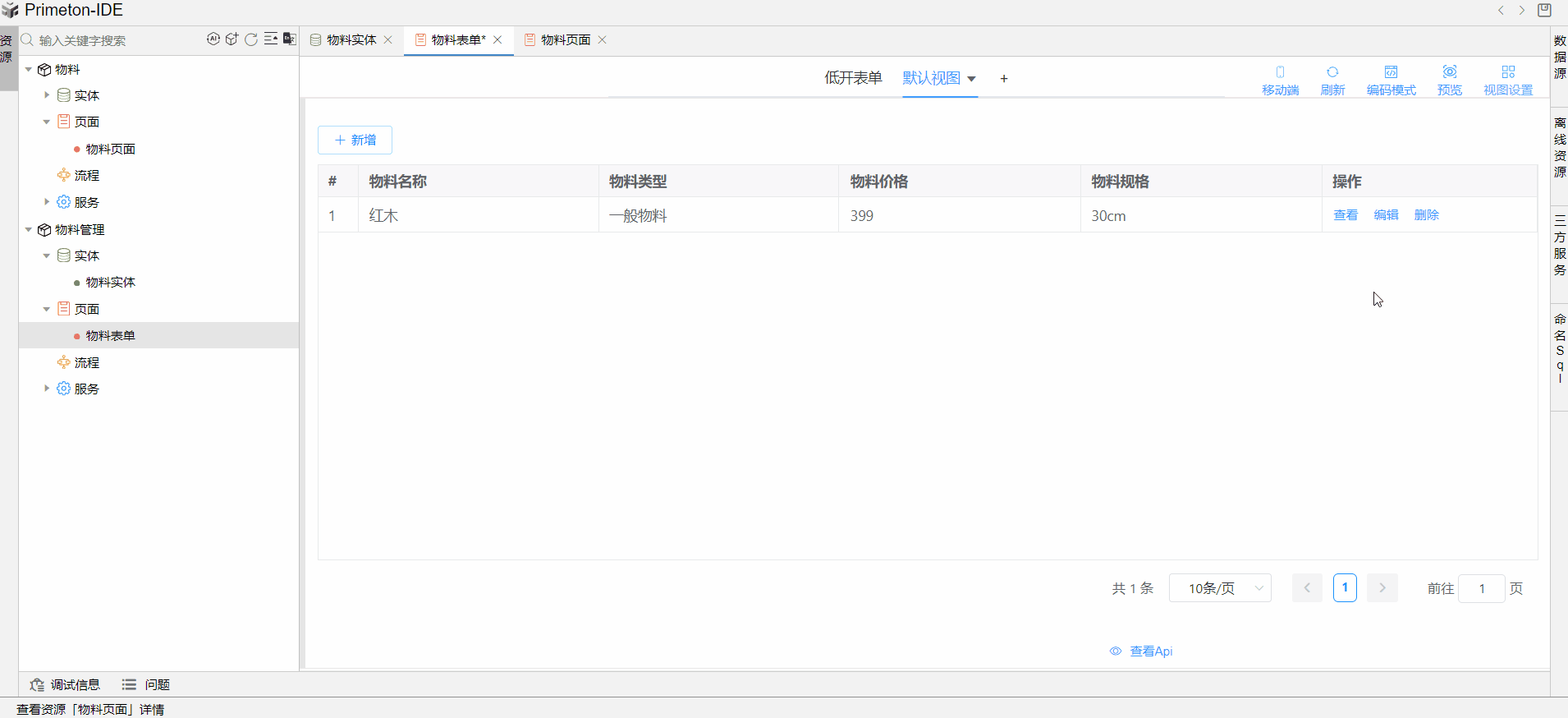Expand the 实体 node under 物料
The width and height of the screenshot is (1568, 718).
point(47,95)
